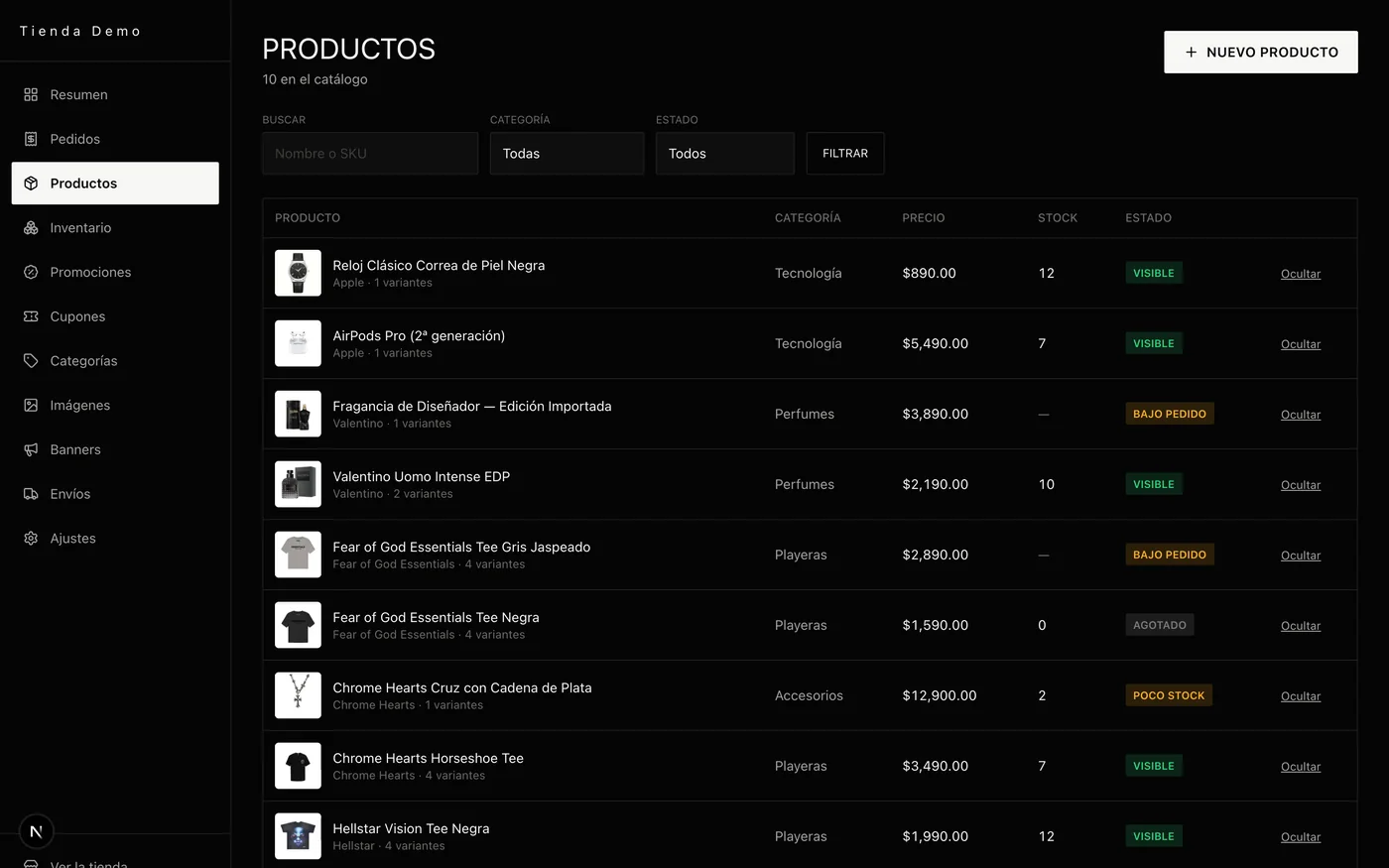Click the Promociones percent icon
Viewport: 1389px width, 868px height.
(31, 272)
